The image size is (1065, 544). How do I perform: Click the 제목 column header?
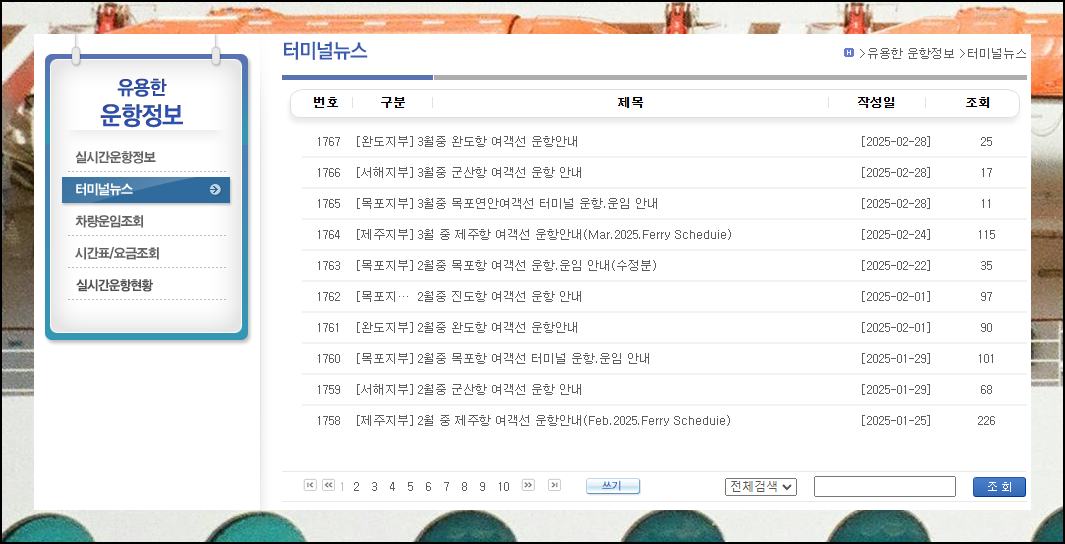coord(630,103)
